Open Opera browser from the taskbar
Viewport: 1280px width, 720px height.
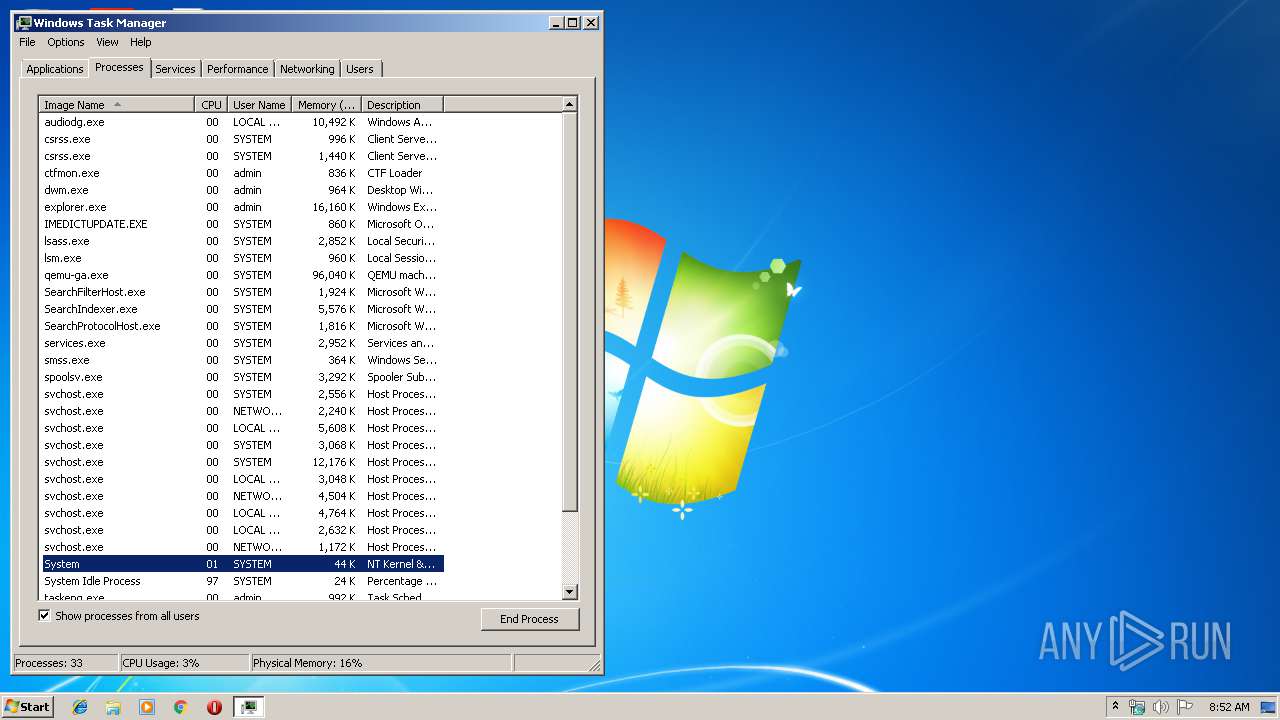click(214, 707)
